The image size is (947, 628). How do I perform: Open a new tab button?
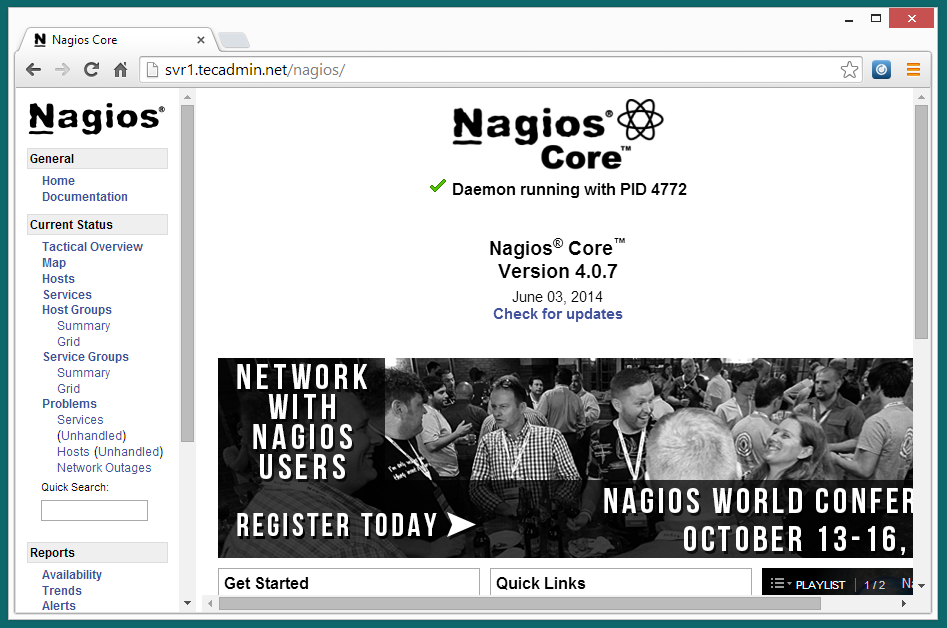tap(233, 40)
